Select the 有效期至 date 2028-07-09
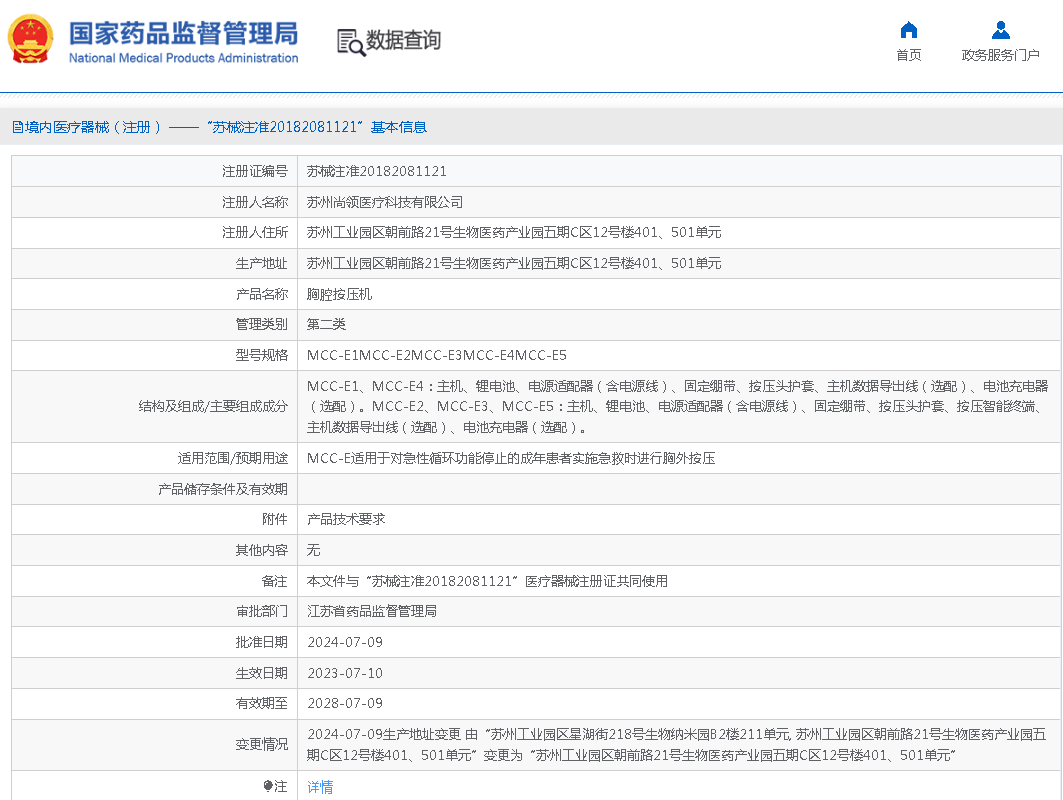This screenshot has width=1063, height=800. [x=344, y=703]
